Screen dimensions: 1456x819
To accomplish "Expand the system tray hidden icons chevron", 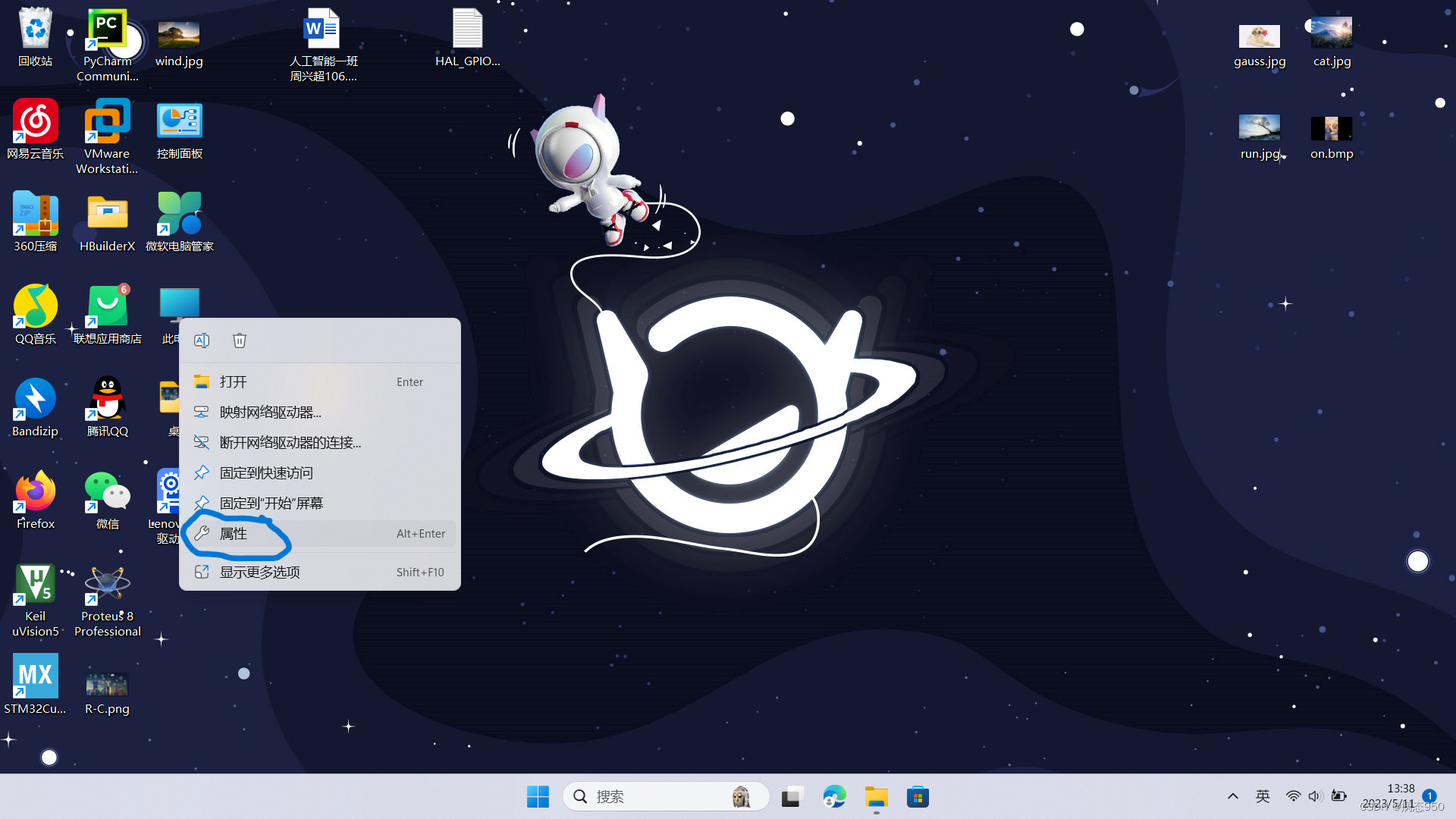I will click(x=1233, y=796).
